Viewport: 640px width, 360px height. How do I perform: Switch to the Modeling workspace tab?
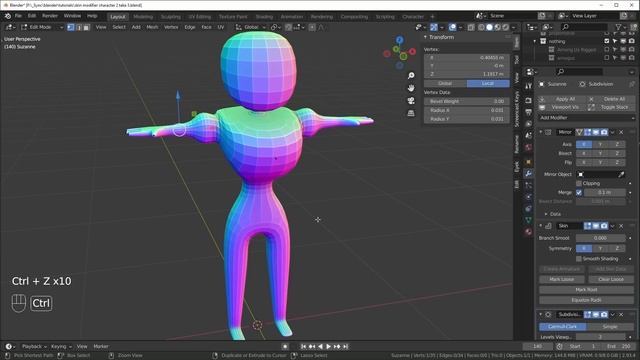(143, 17)
